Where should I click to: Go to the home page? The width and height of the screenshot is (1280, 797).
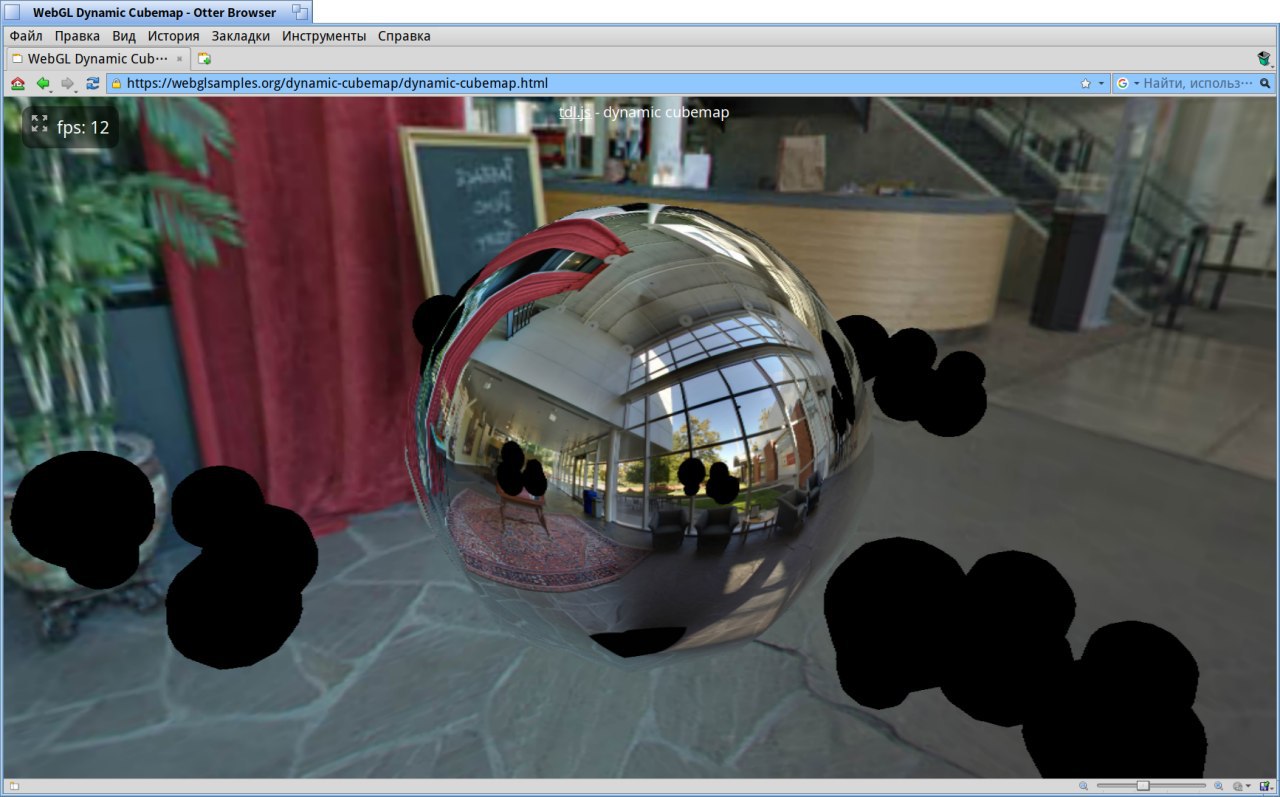(18, 84)
